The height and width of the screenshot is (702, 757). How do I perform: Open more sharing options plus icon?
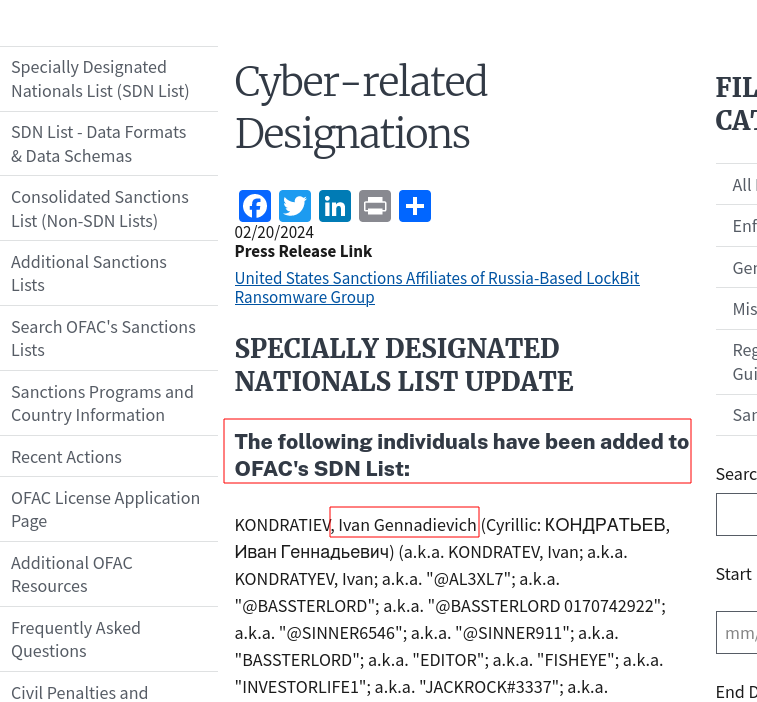tap(415, 206)
